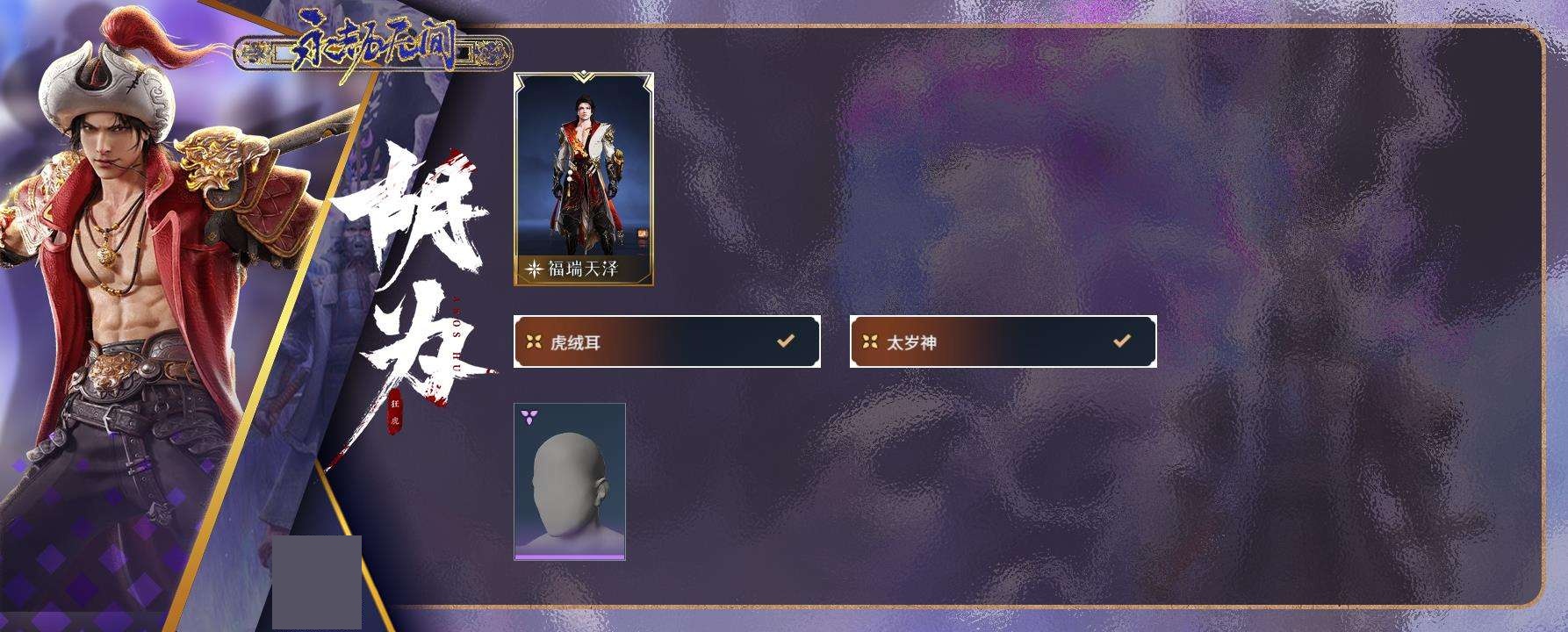Open the gray head model thumbnail

click(x=570, y=481)
